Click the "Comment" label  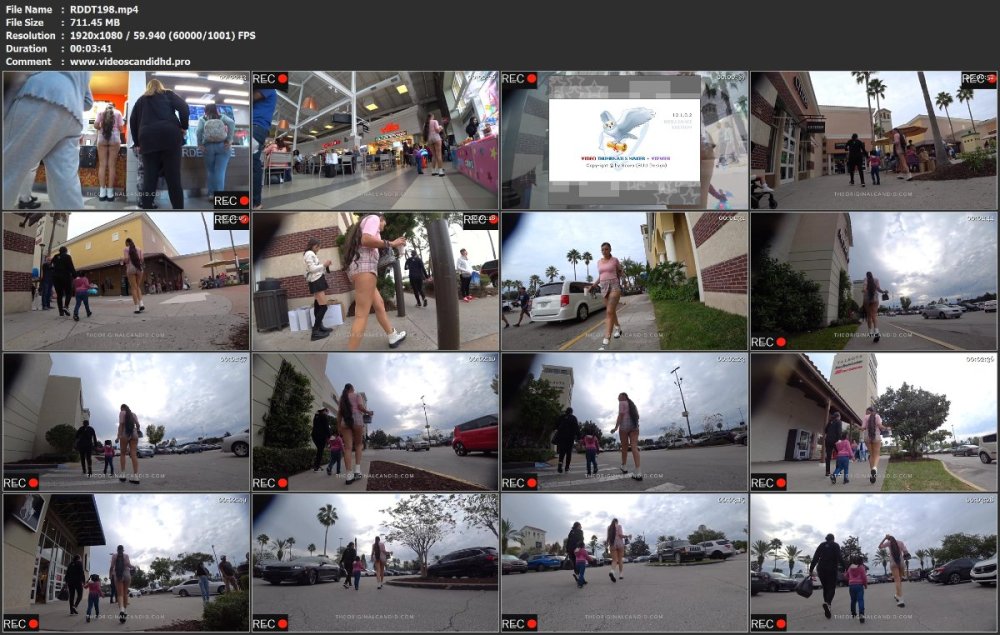[x=28, y=62]
